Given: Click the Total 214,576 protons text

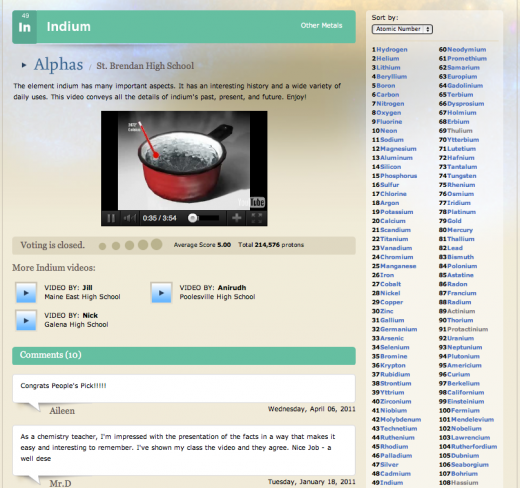Looking at the screenshot, I should tap(271, 245).
